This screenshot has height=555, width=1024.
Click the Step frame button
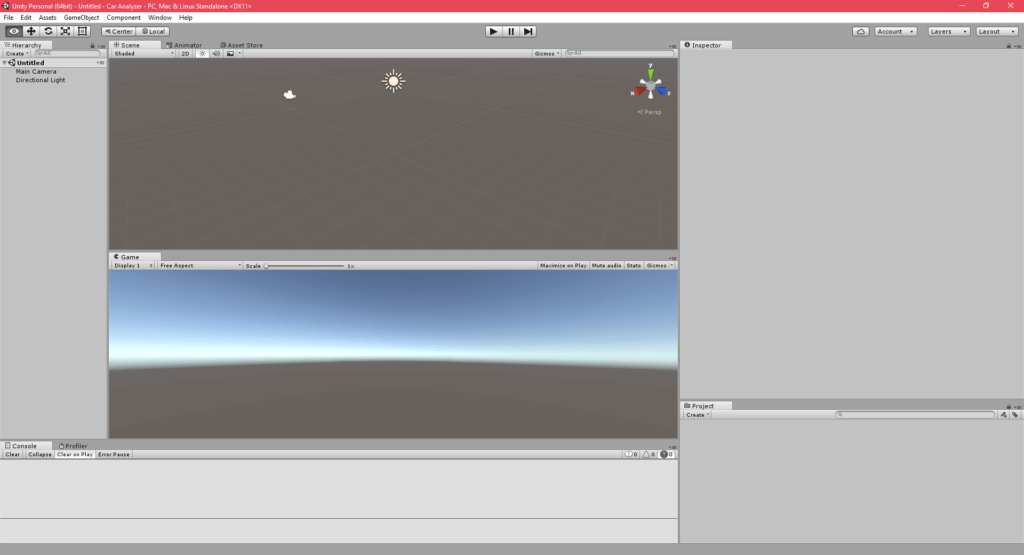click(x=528, y=31)
